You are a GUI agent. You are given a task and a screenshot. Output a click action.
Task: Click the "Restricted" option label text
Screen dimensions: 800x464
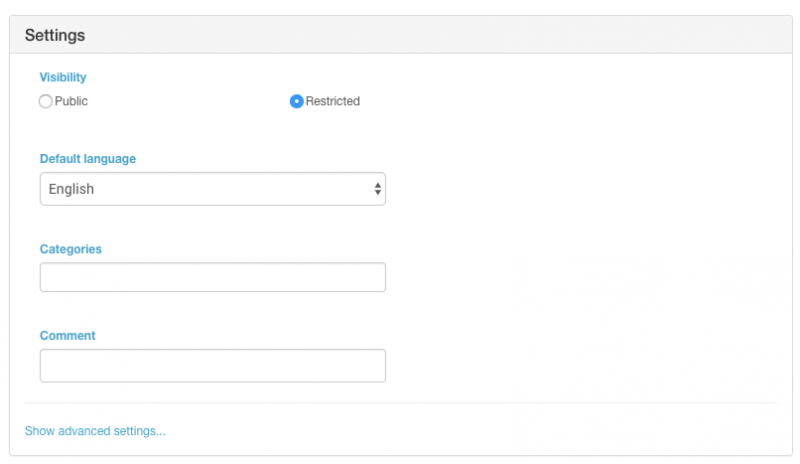pos(333,101)
